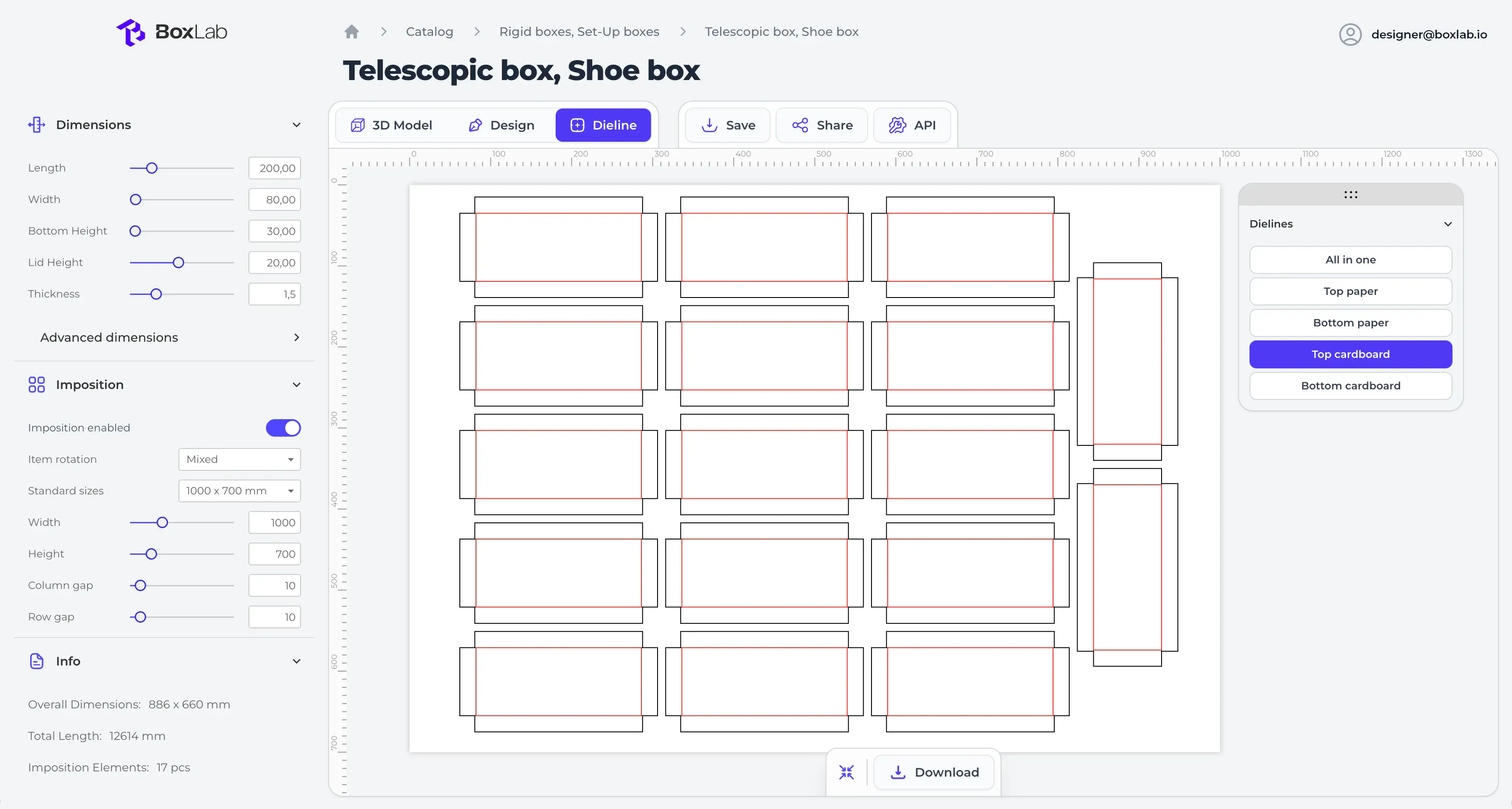Collapse the Imposition section chevron
Image resolution: width=1512 pixels, height=809 pixels.
click(297, 385)
